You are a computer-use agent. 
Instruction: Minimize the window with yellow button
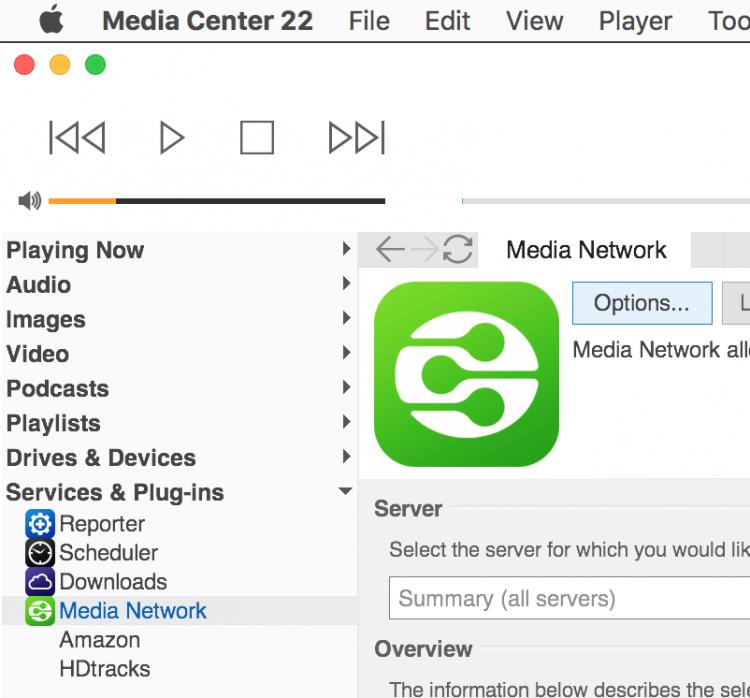60,65
